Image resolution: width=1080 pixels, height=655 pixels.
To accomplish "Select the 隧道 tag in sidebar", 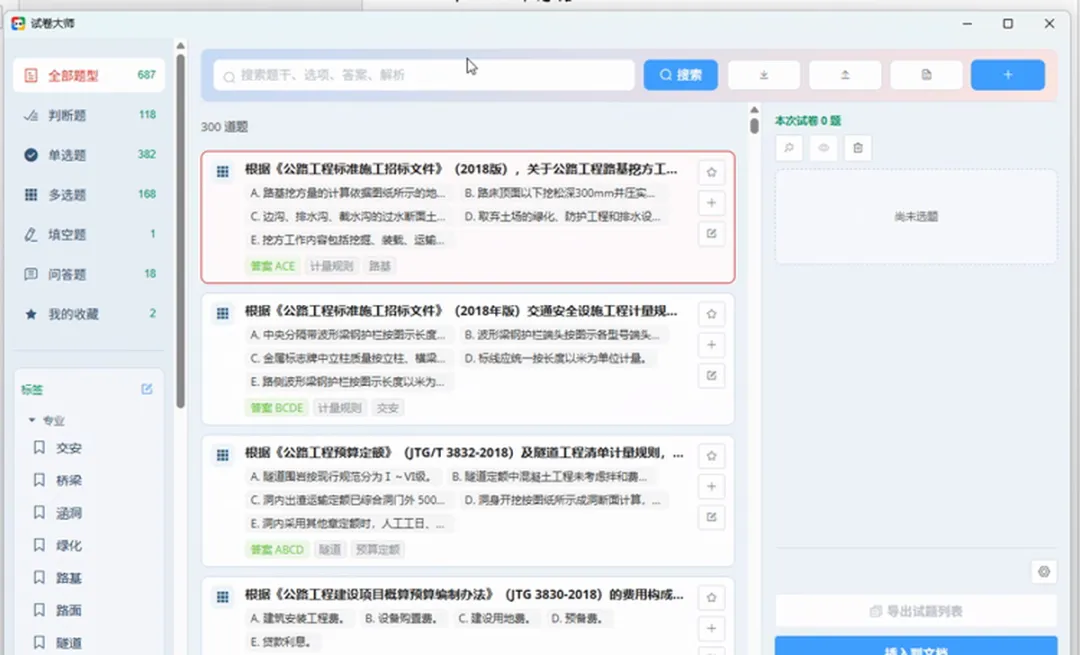I will pyautogui.click(x=69, y=643).
